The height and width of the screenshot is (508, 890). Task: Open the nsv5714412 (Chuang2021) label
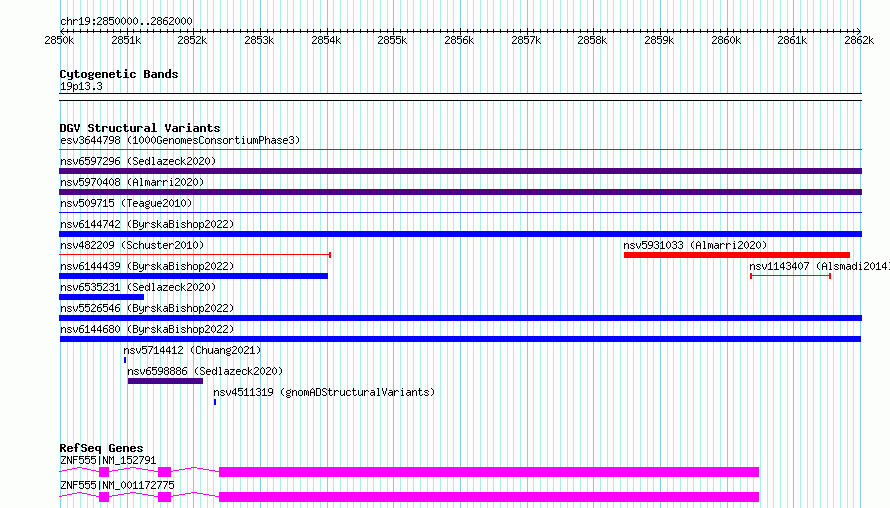[192, 350]
